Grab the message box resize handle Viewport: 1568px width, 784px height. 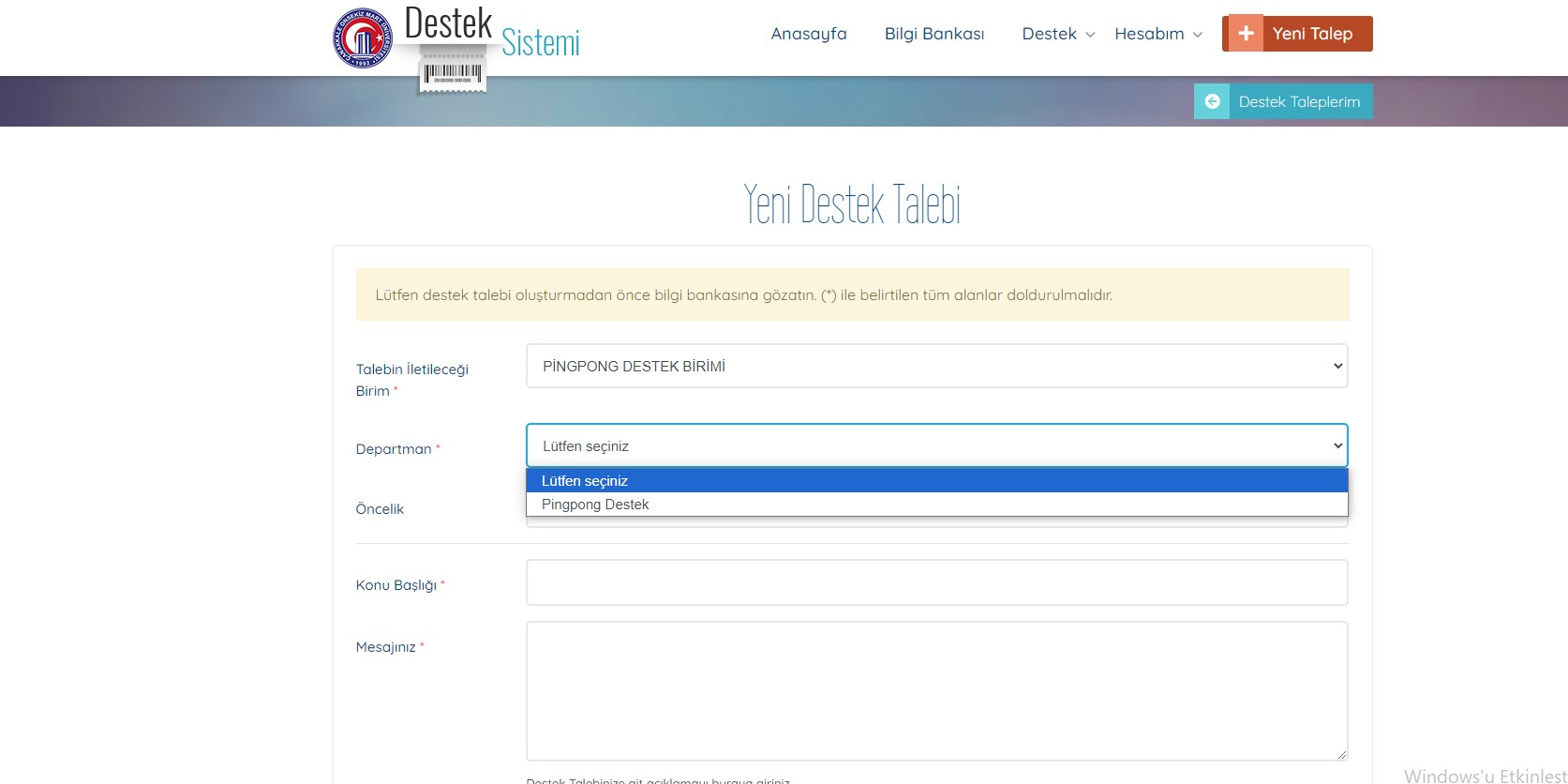(x=1341, y=754)
